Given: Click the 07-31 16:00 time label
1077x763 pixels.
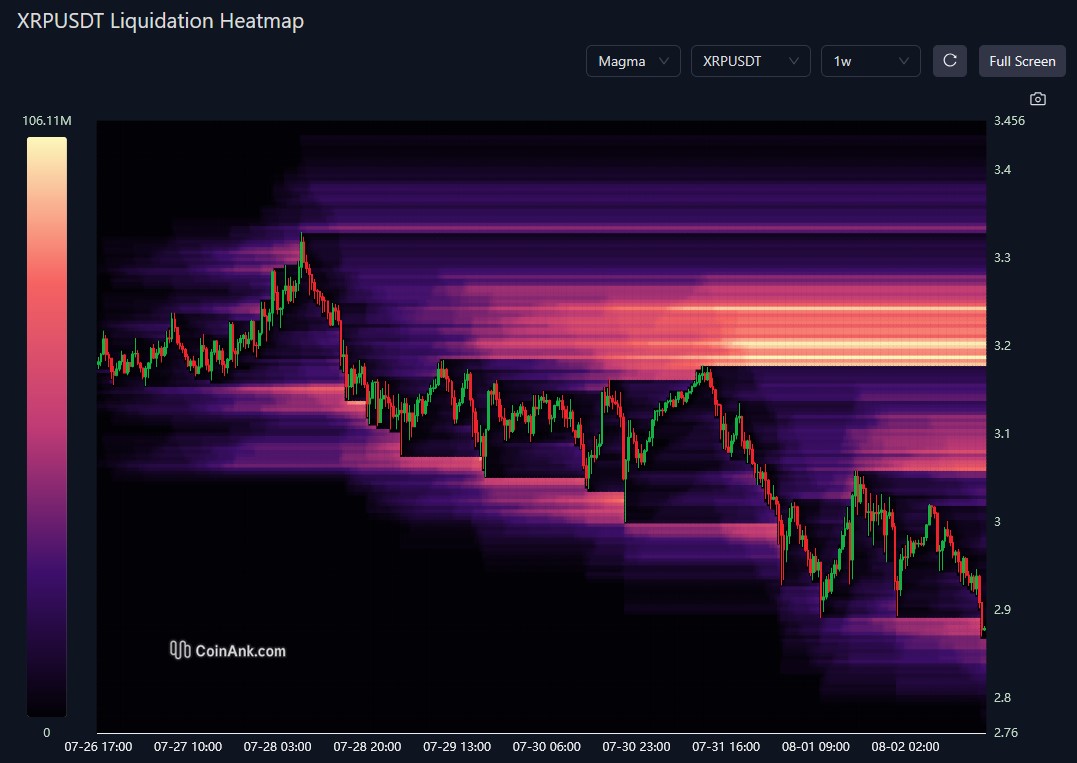Looking at the screenshot, I should tap(726, 747).
